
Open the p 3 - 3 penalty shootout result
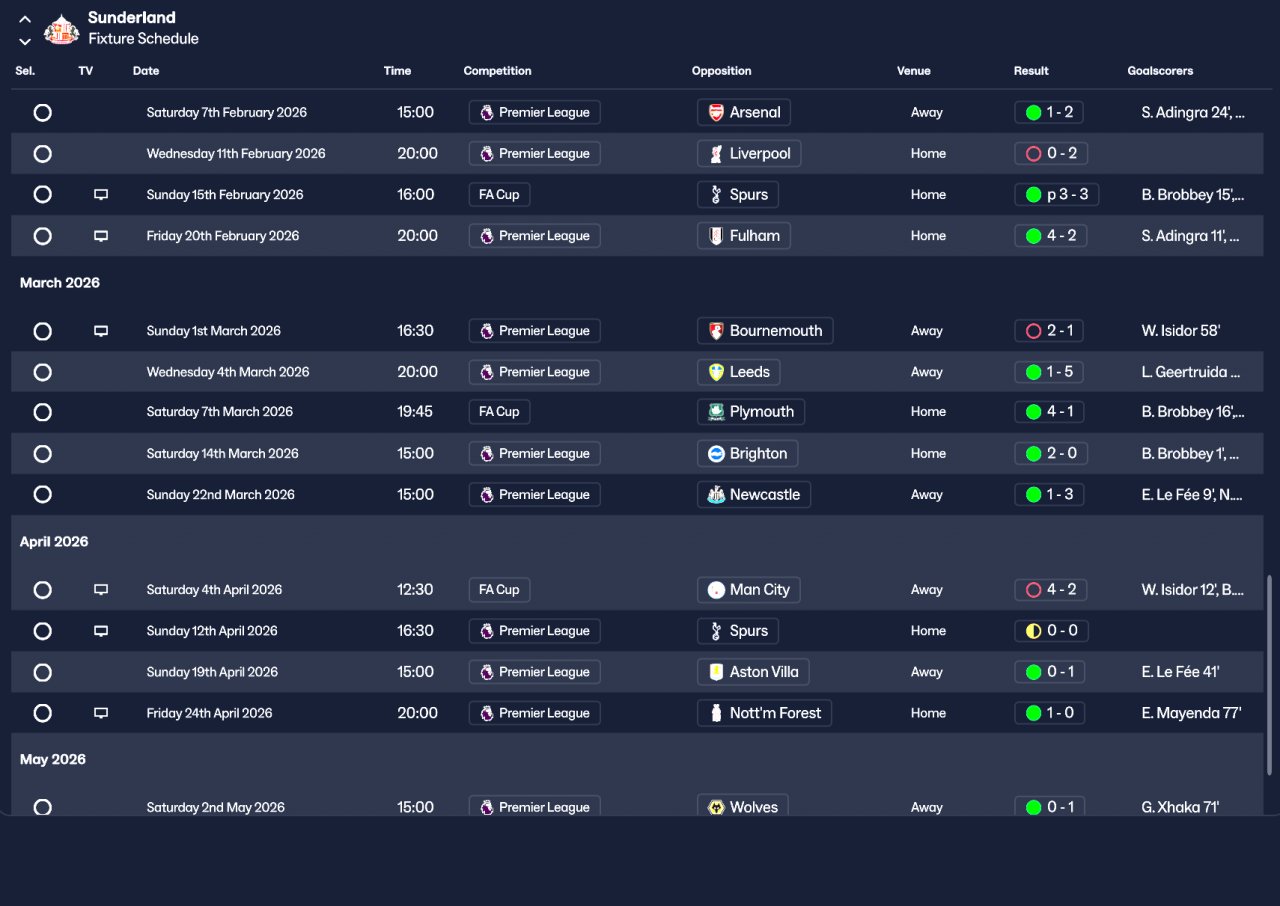tap(1057, 195)
